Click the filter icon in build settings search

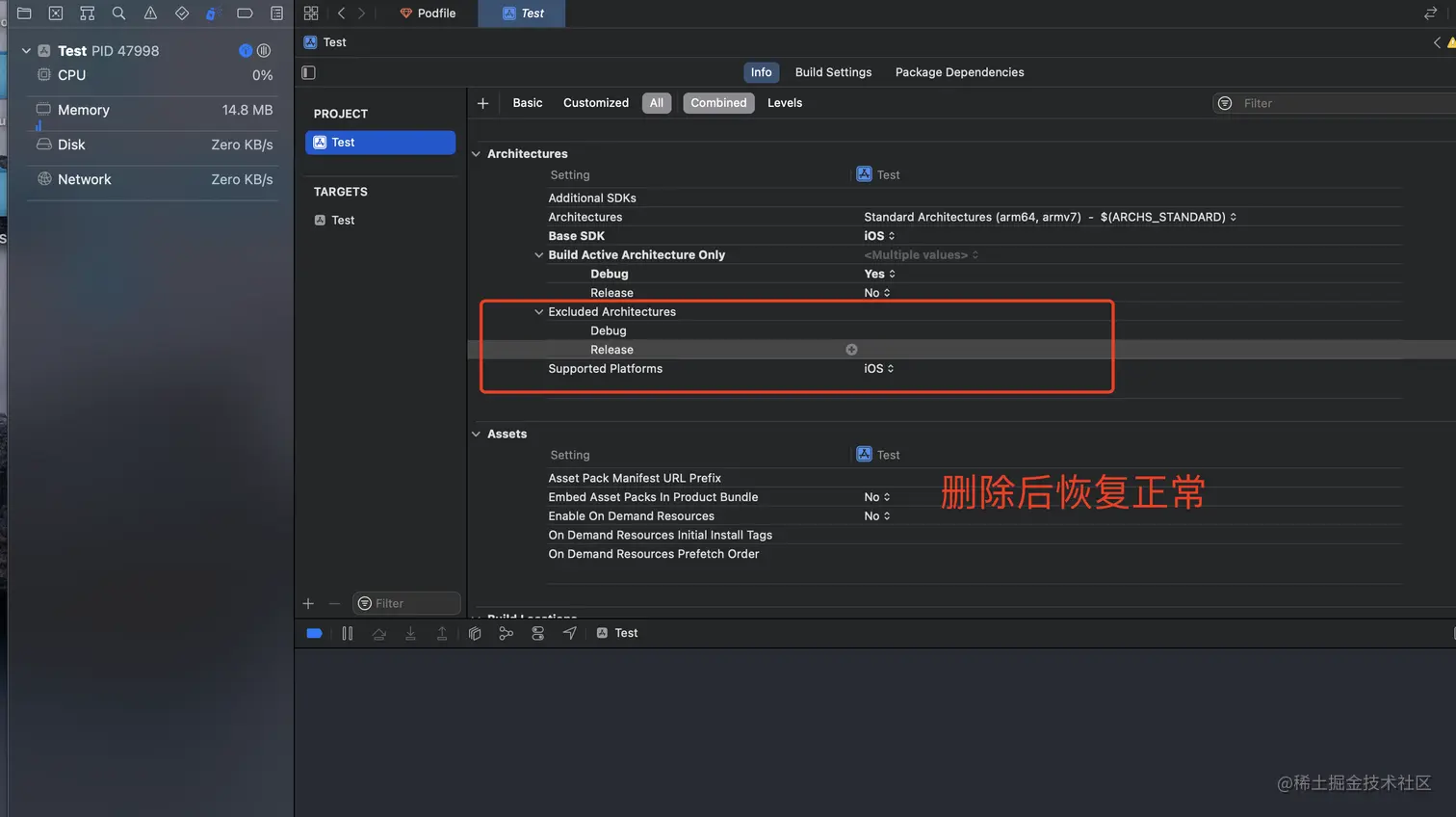(x=1225, y=103)
